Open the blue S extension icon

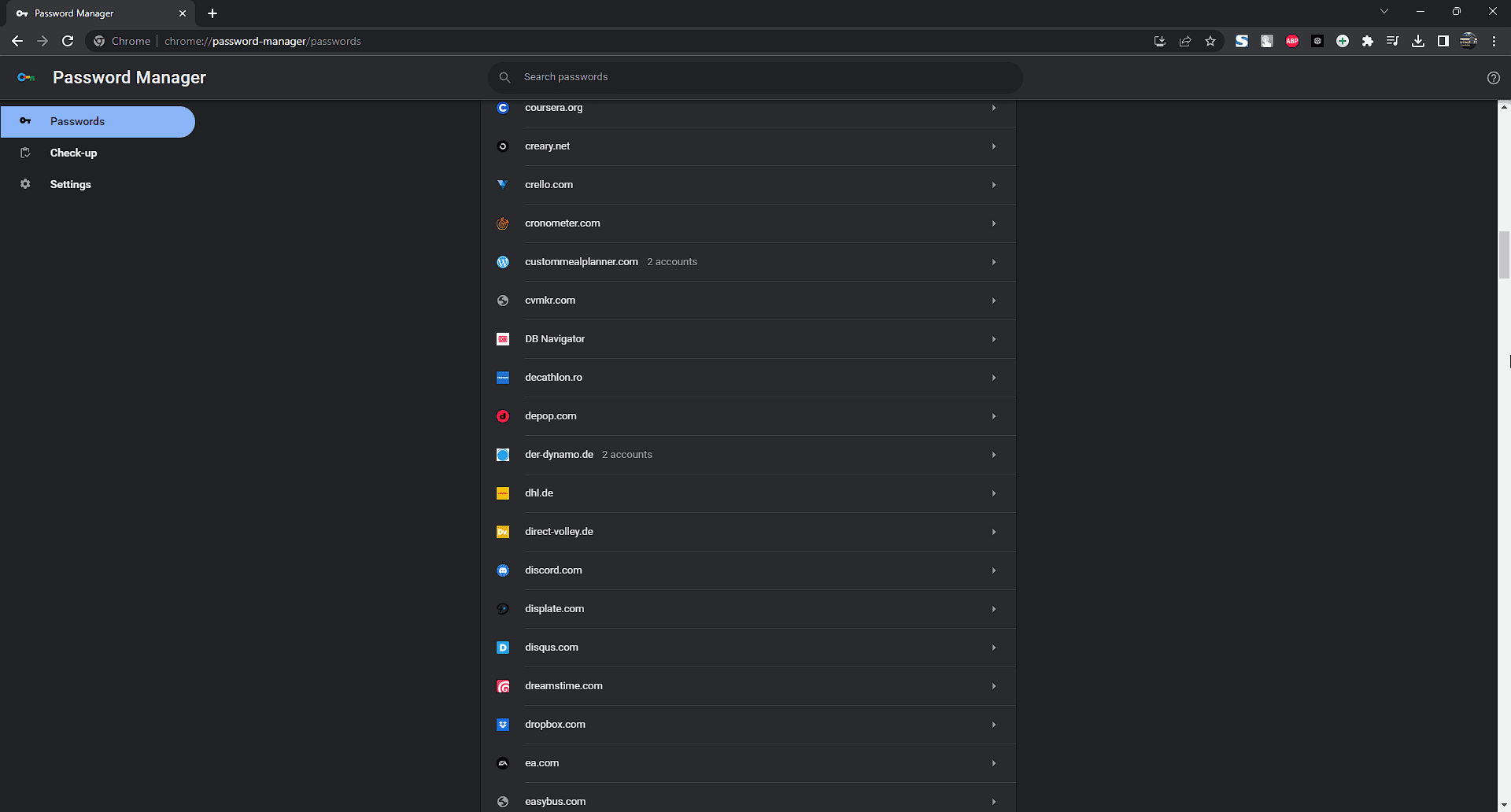click(x=1242, y=41)
